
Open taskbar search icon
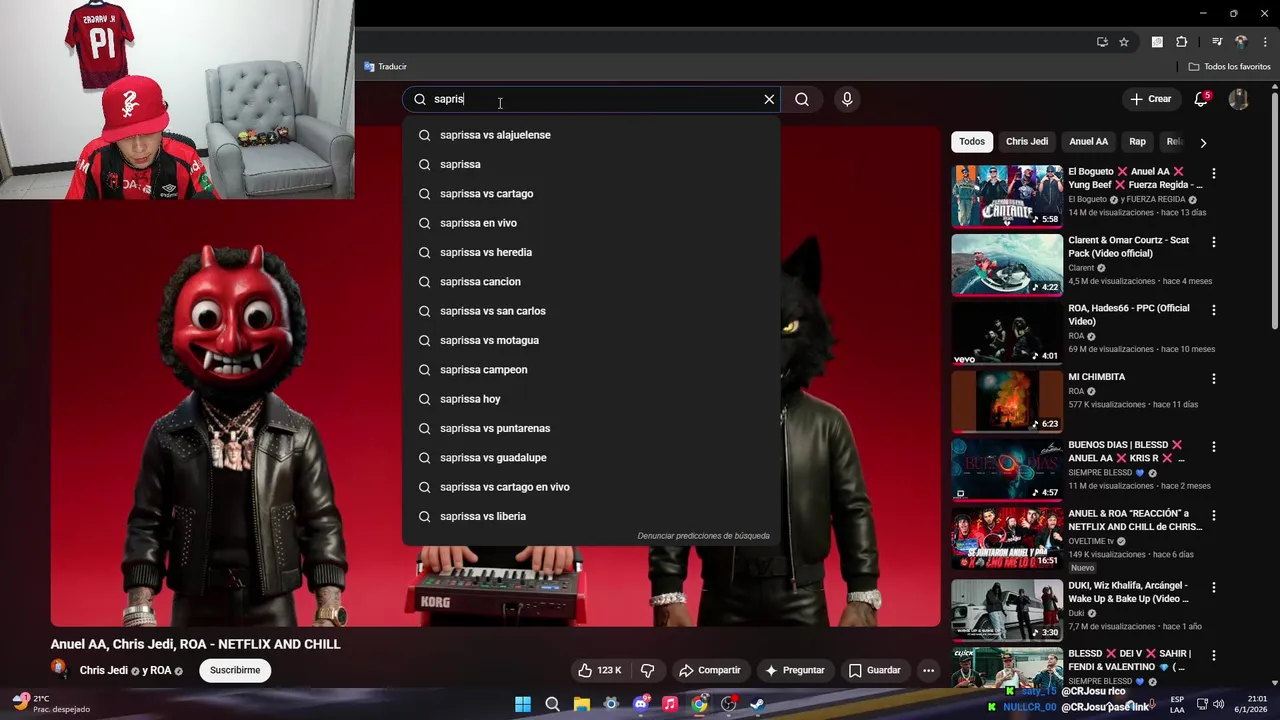pos(552,704)
